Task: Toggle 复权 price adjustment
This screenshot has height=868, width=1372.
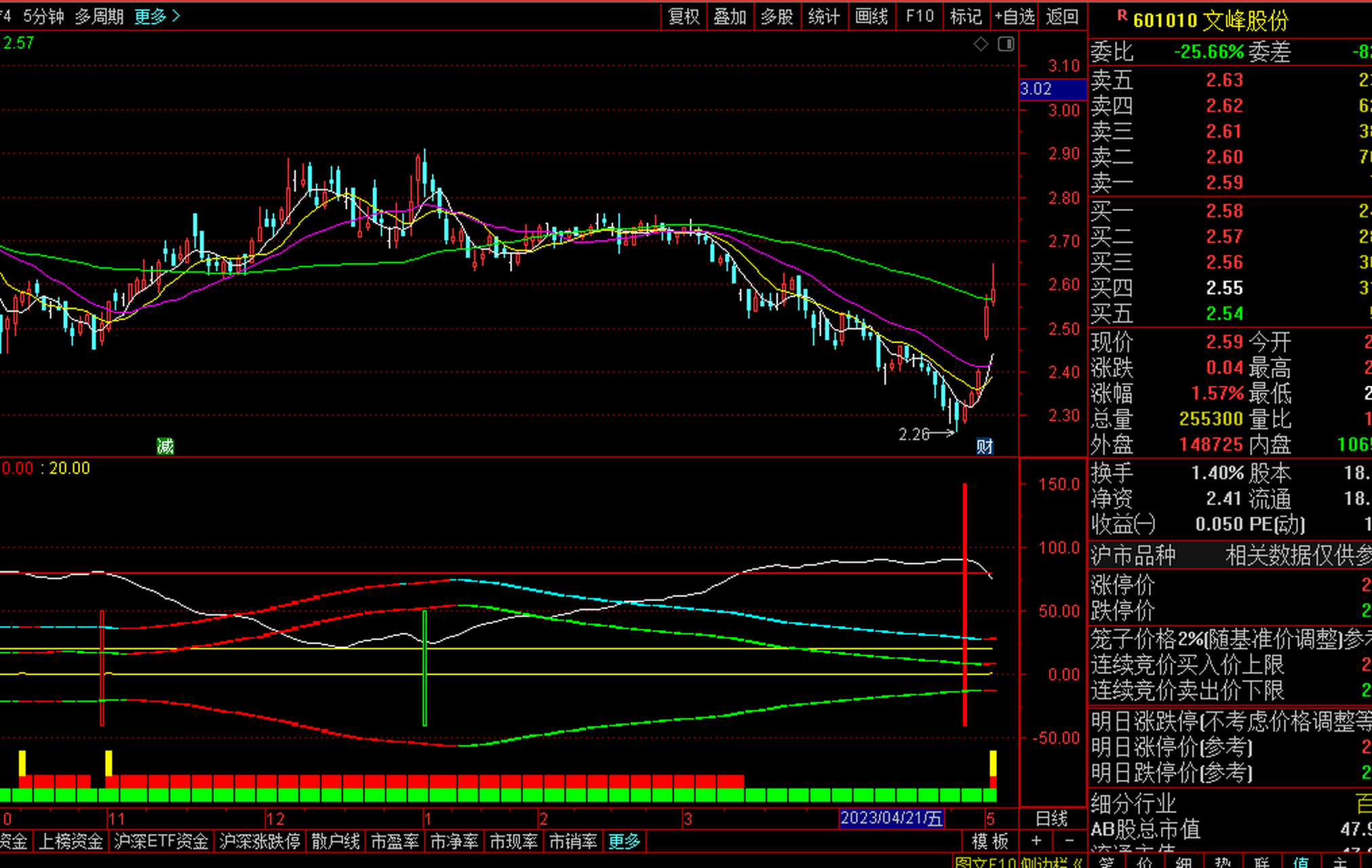Action: point(684,16)
